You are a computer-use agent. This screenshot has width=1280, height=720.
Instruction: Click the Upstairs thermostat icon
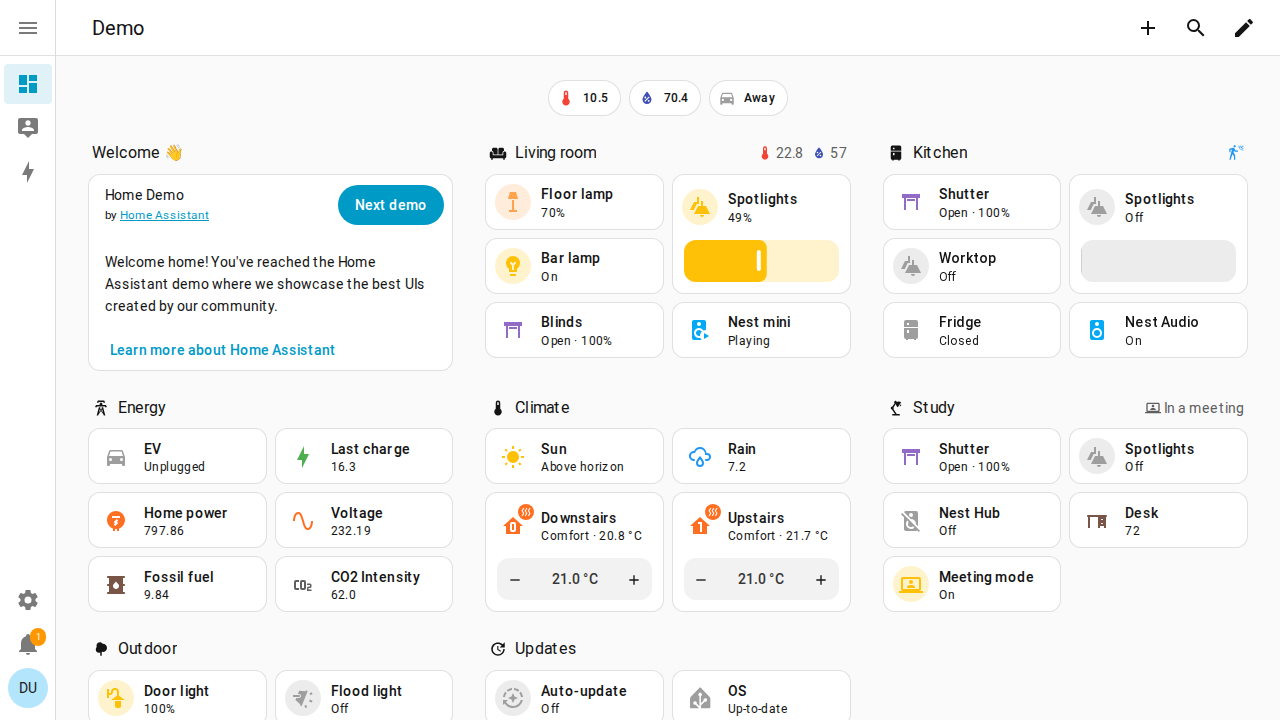point(702,523)
